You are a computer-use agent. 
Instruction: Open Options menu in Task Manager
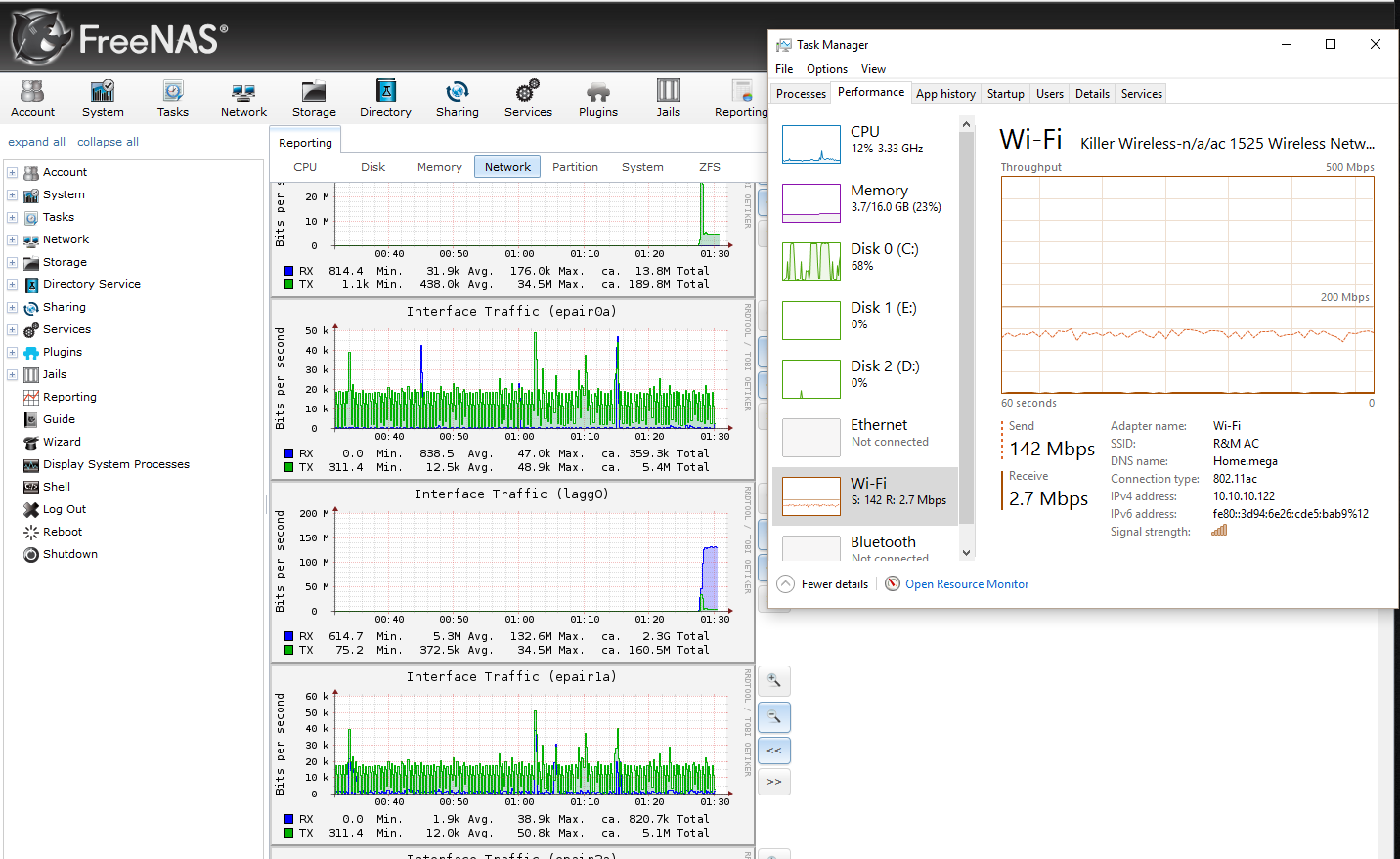(827, 69)
